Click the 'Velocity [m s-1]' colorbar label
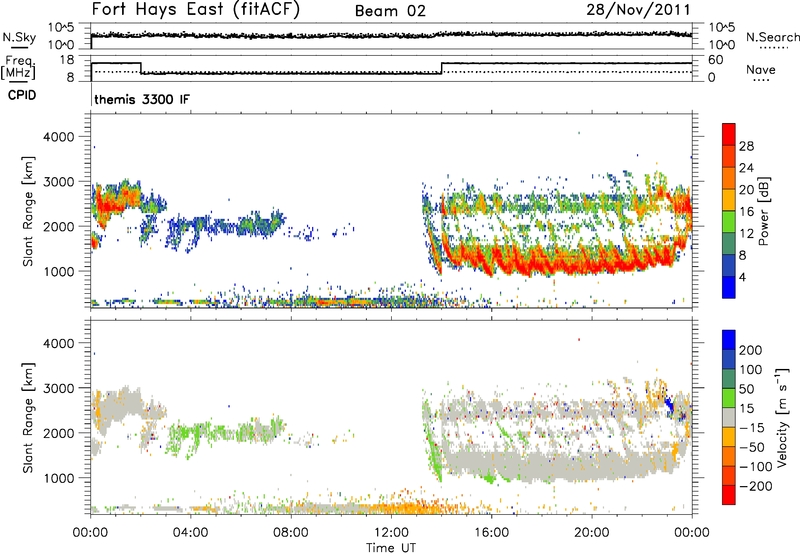 click(782, 417)
